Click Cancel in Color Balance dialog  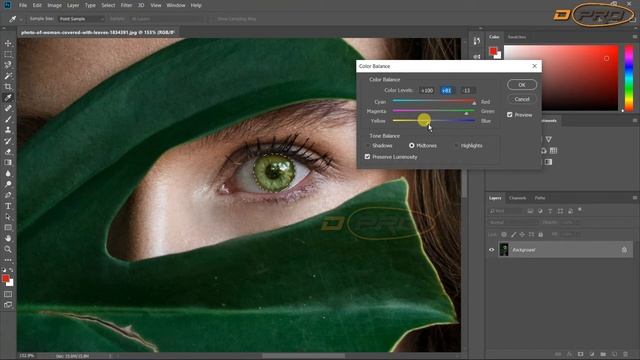click(522, 99)
